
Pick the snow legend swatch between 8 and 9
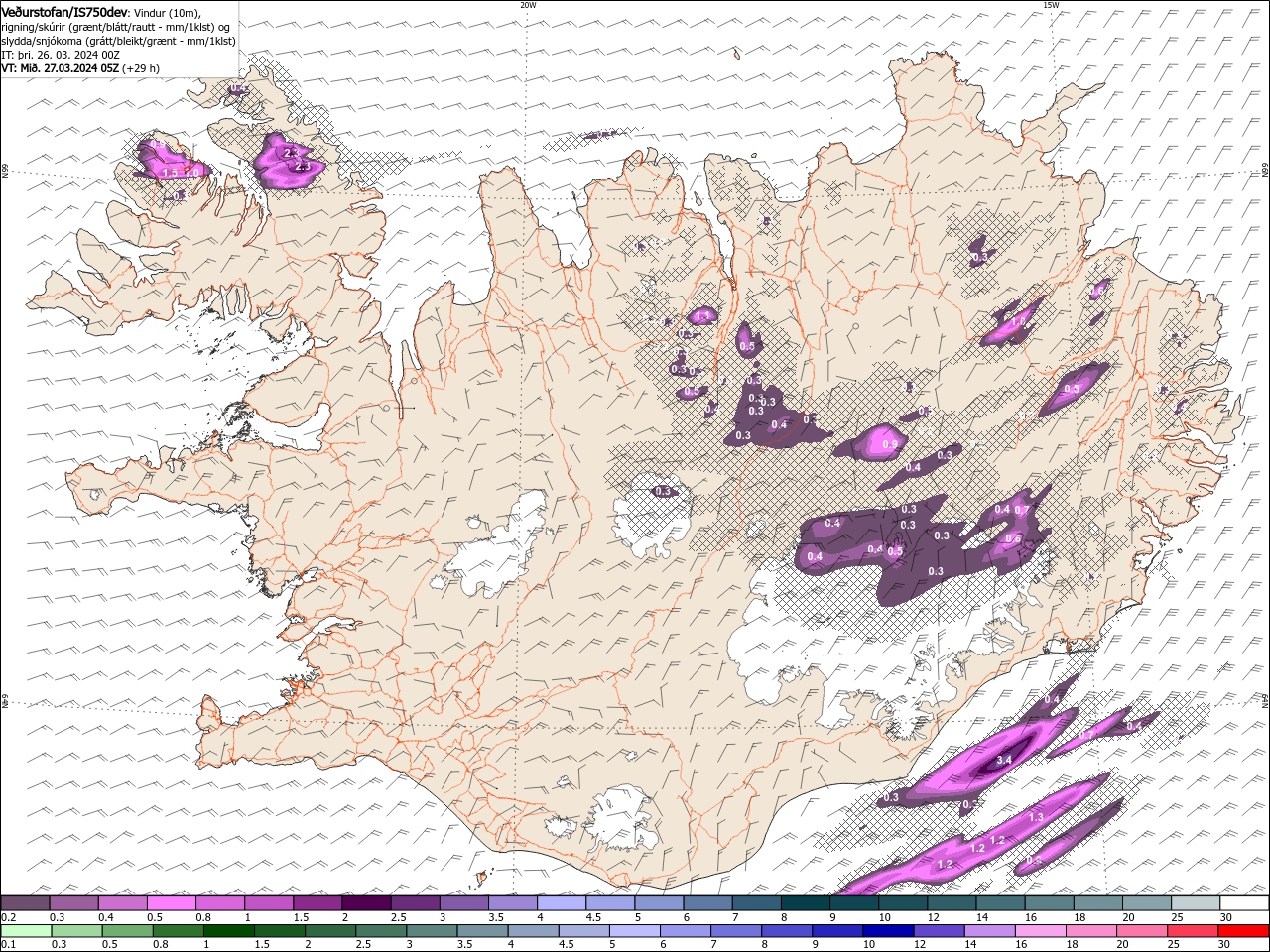805,903
